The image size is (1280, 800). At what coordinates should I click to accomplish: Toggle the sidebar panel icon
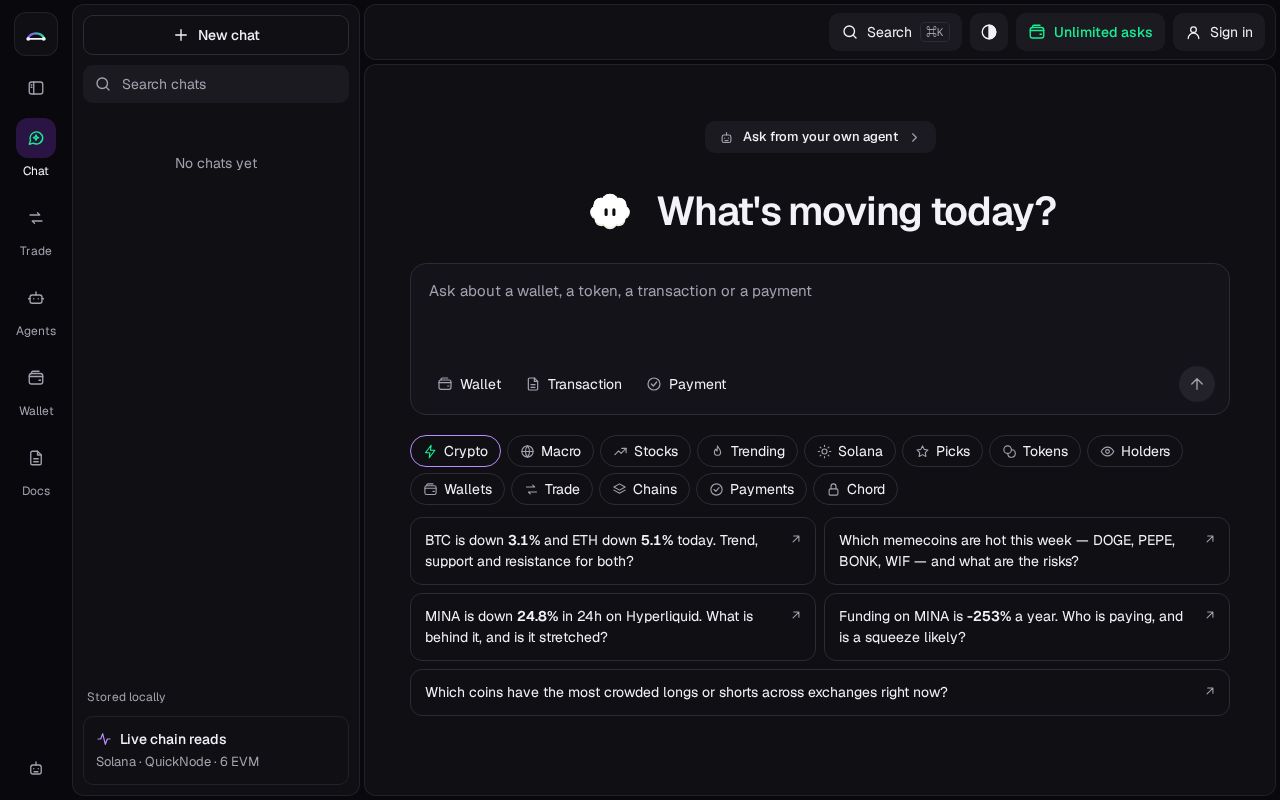point(36,88)
